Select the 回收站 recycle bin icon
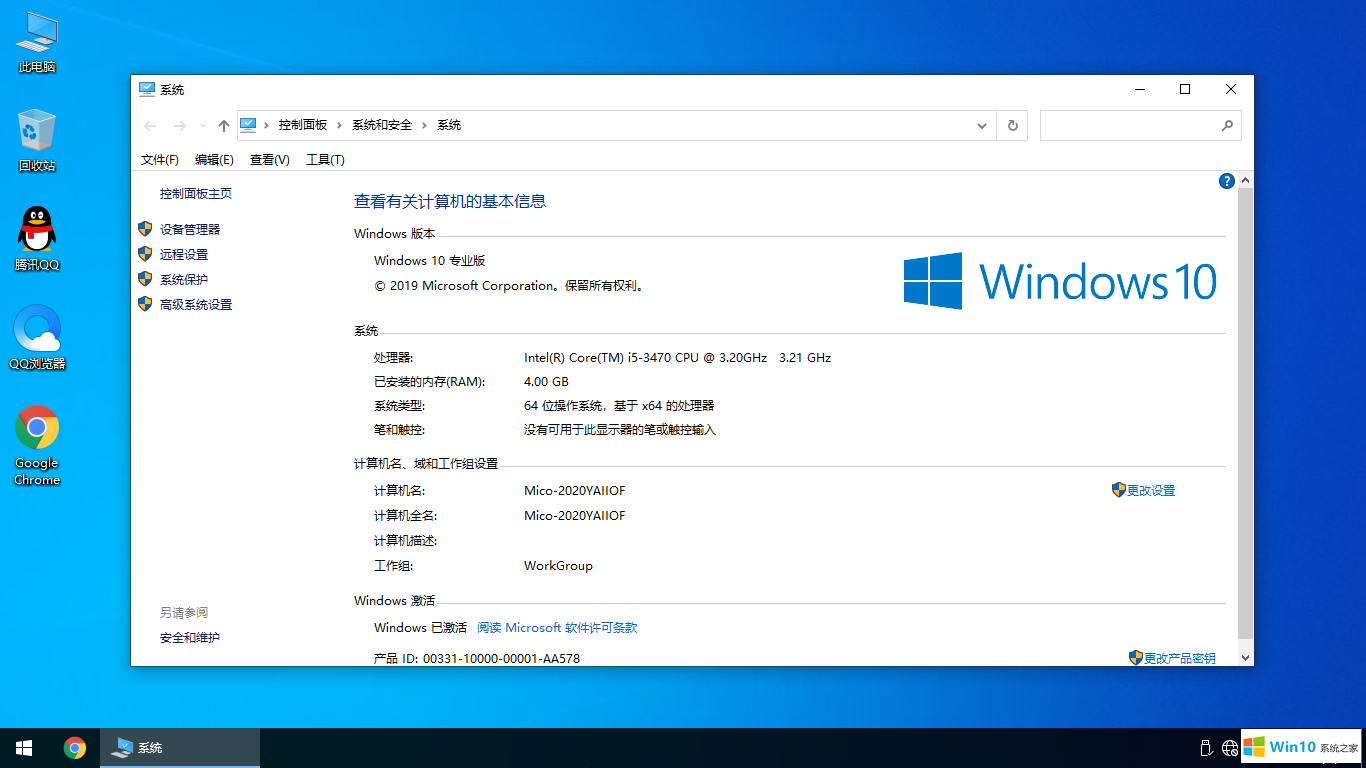The image size is (1366, 768). pyautogui.click(x=37, y=141)
